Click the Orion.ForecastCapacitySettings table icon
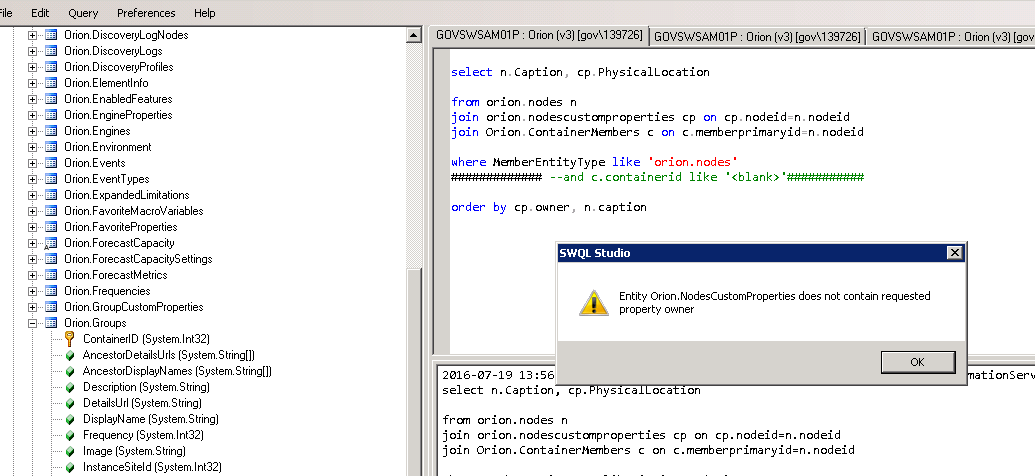The height and width of the screenshot is (476, 1035). coord(51,259)
